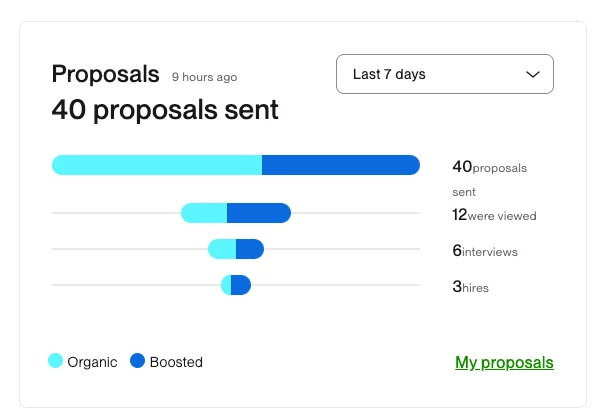Open the Last 7 days dropdown
This screenshot has width=604, height=420.
coord(444,74)
